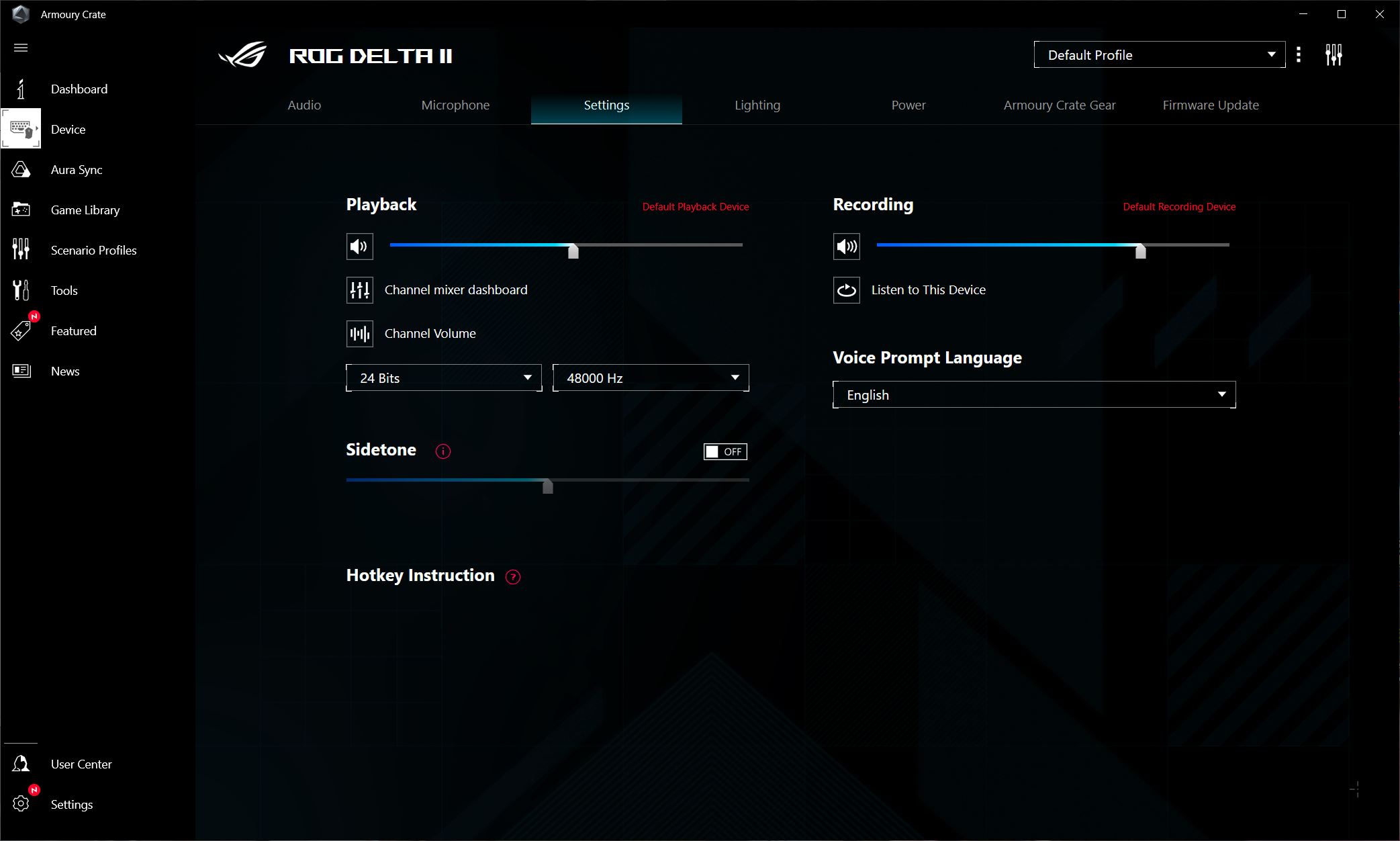This screenshot has height=841, width=1400.
Task: Open the hamburger navigation menu
Action: pos(21,48)
